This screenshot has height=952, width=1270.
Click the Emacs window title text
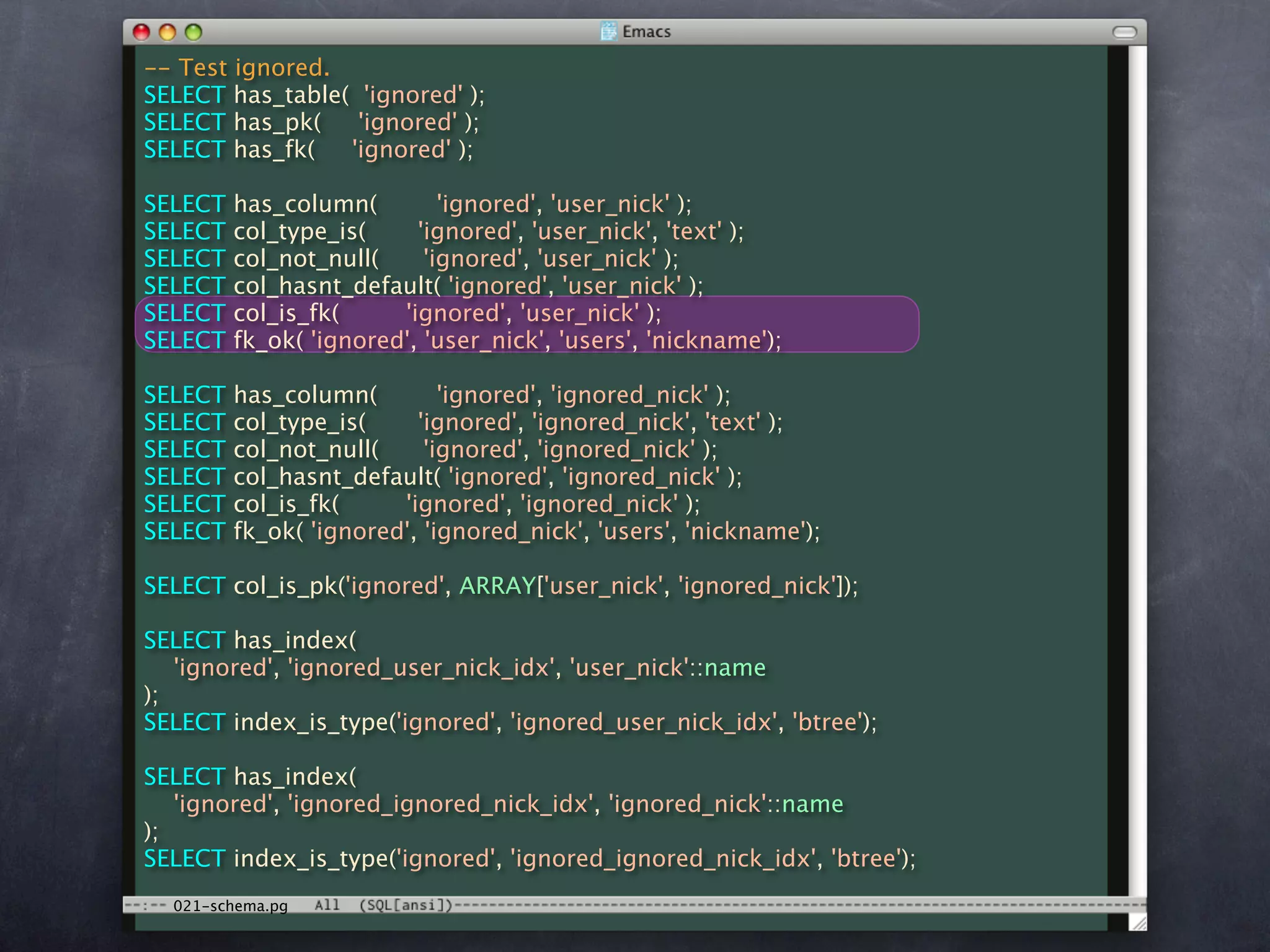click(x=647, y=32)
